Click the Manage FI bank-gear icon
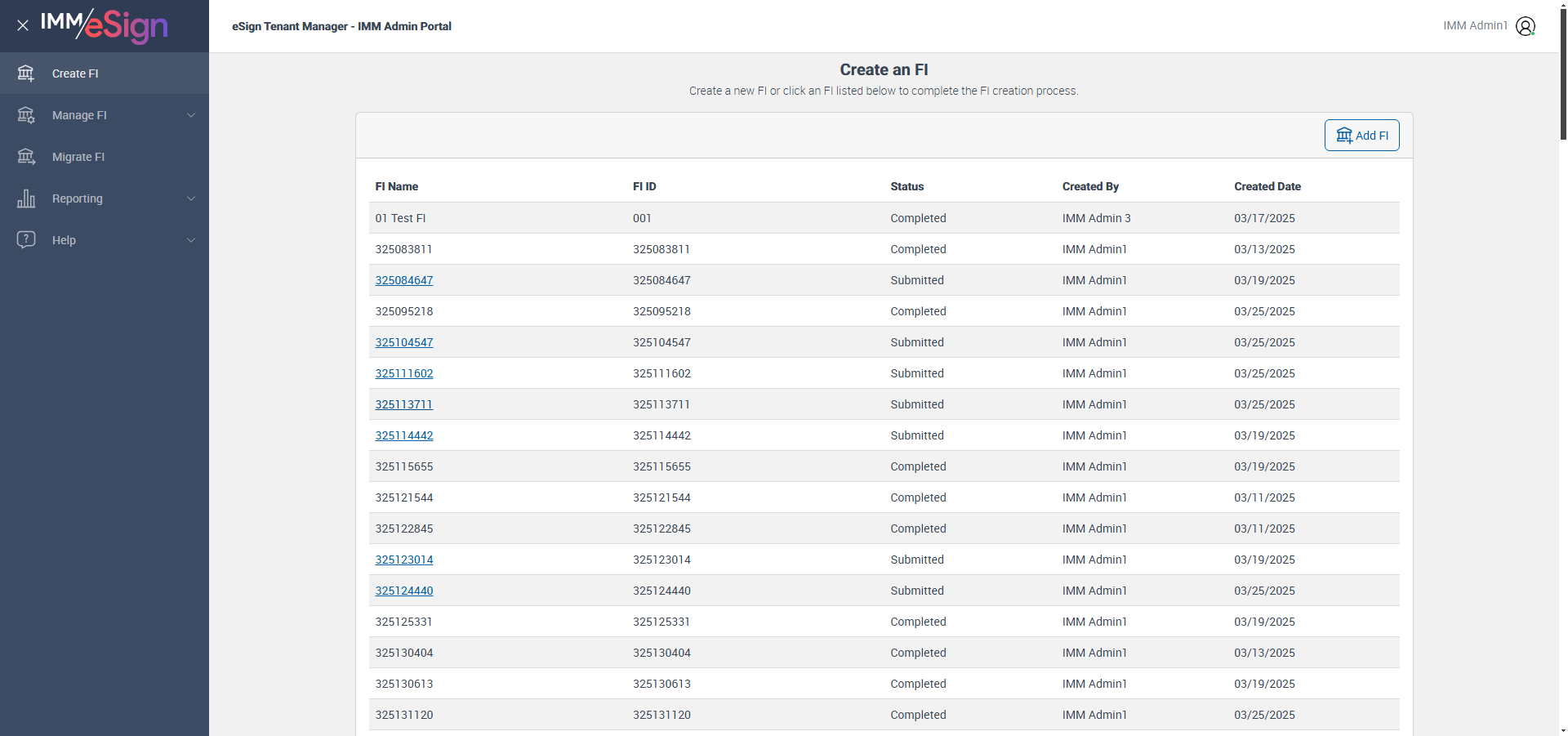 [x=26, y=115]
